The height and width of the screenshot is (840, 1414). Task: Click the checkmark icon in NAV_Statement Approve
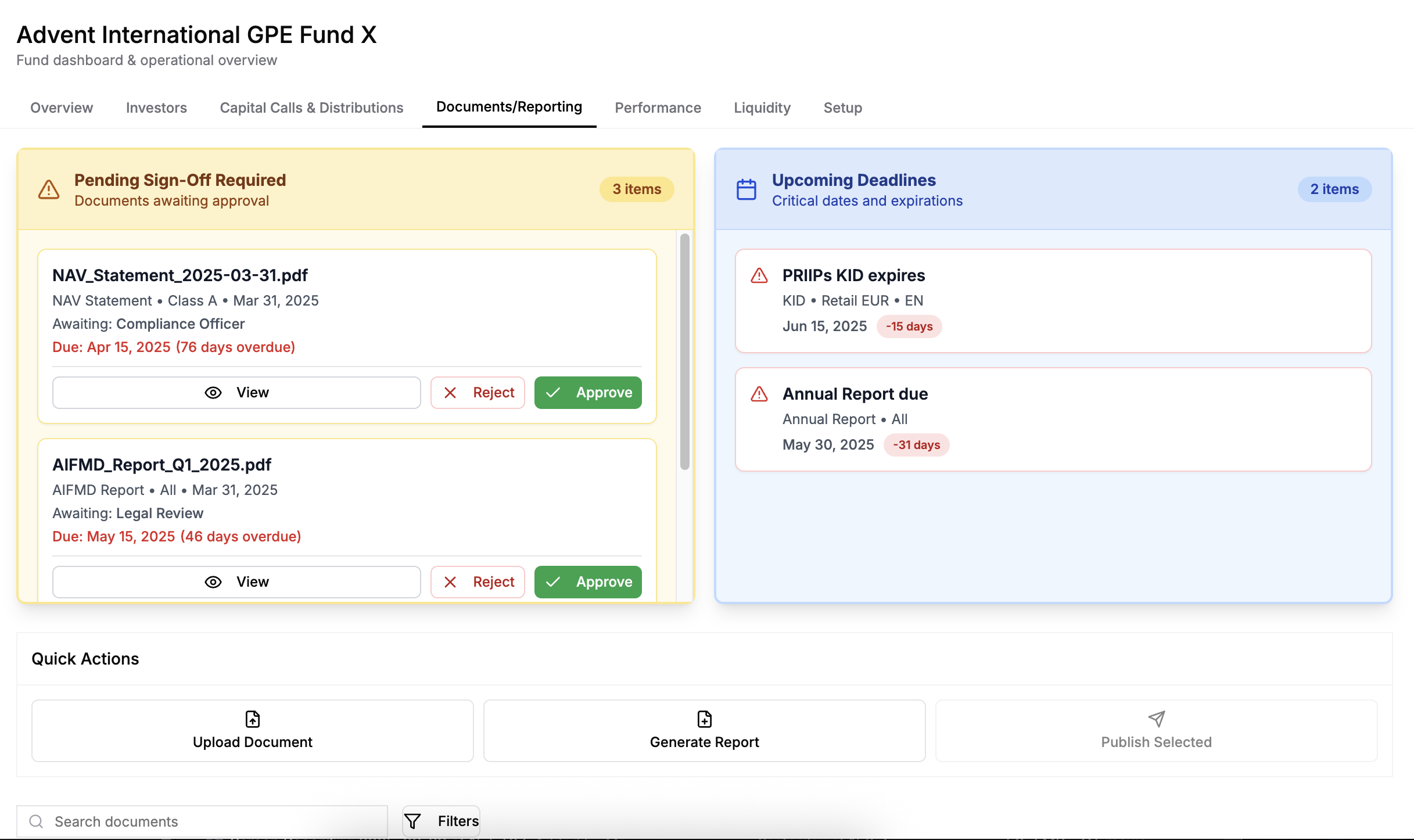553,393
